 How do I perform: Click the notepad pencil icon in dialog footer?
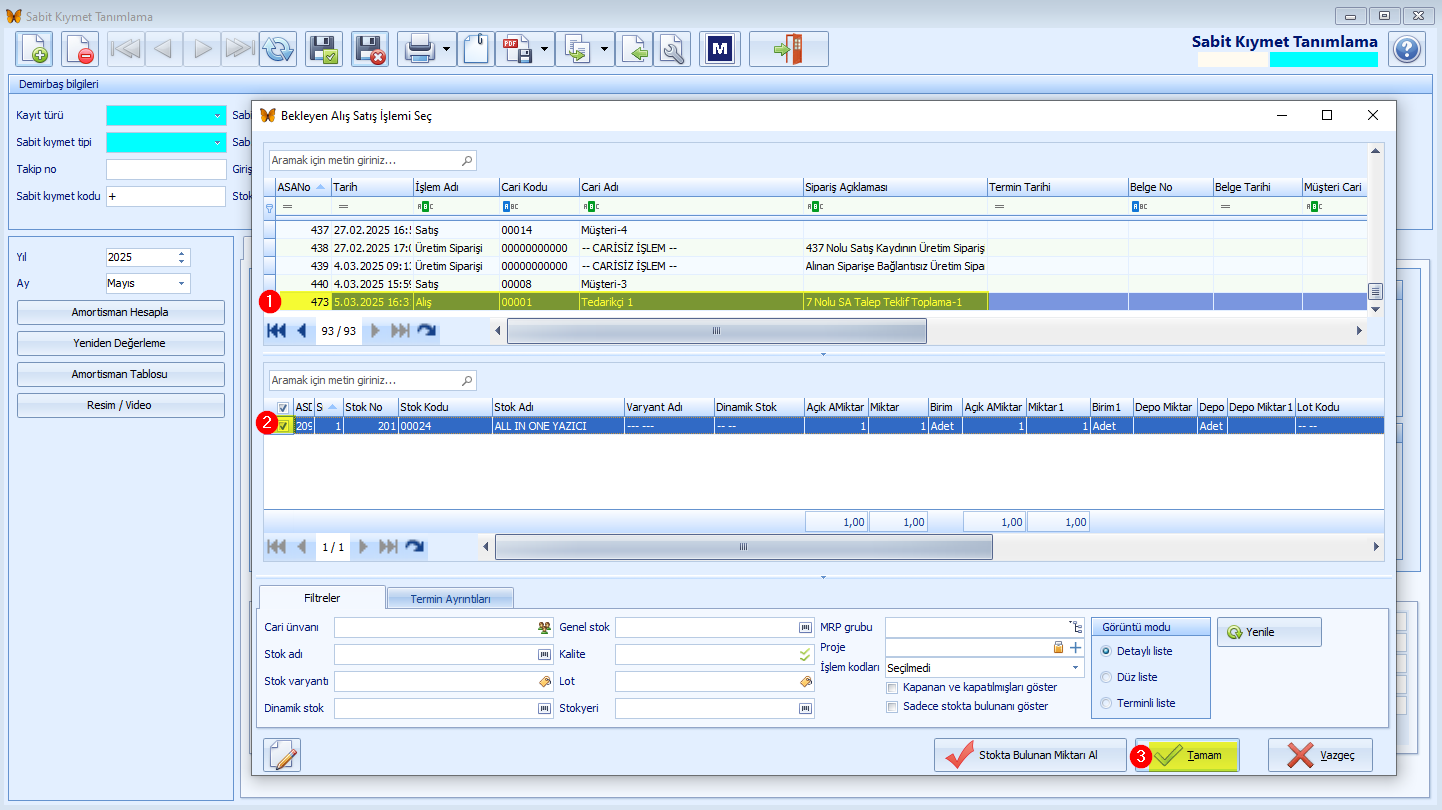[282, 756]
